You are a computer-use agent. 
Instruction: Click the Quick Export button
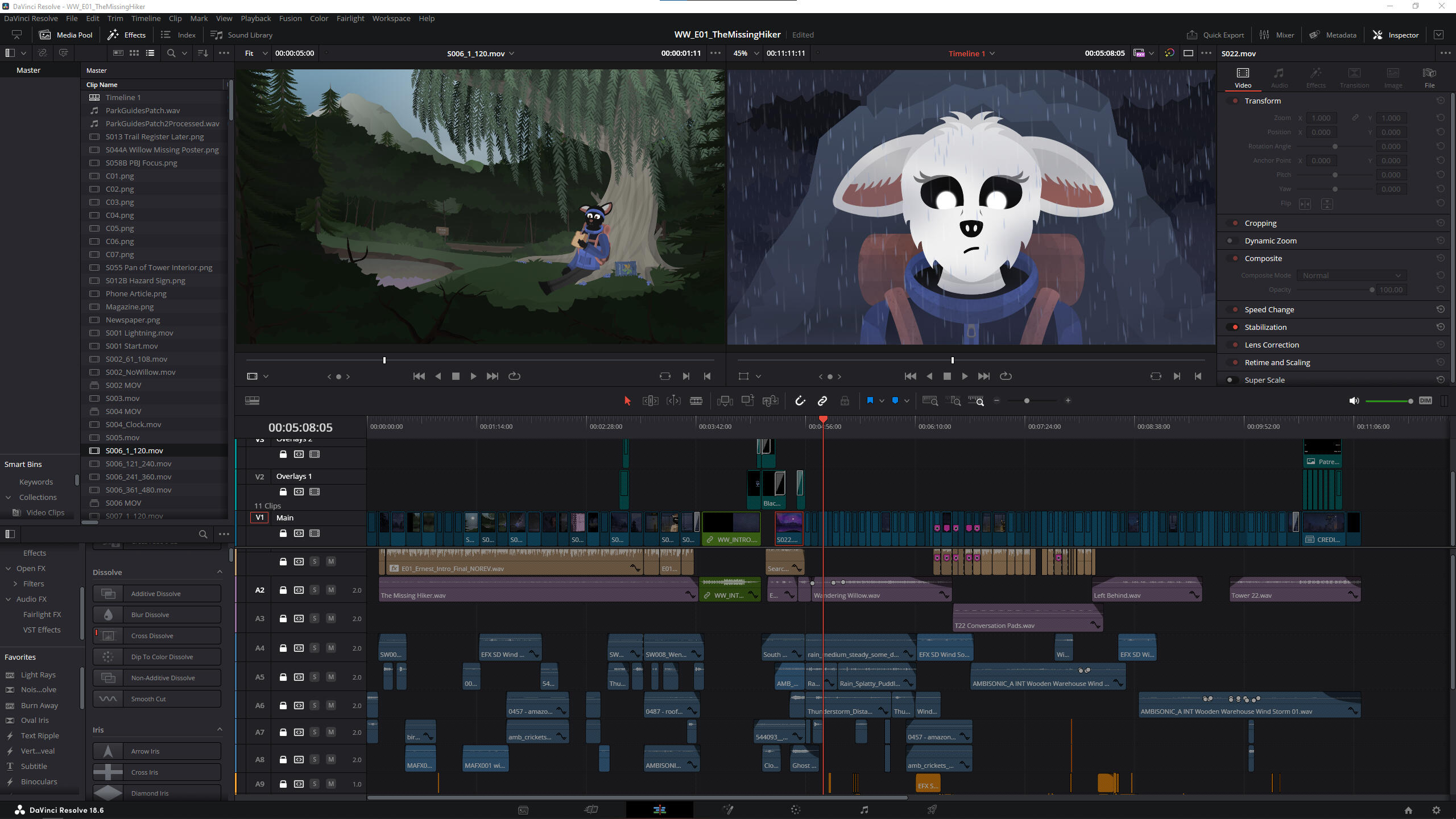(1215, 35)
